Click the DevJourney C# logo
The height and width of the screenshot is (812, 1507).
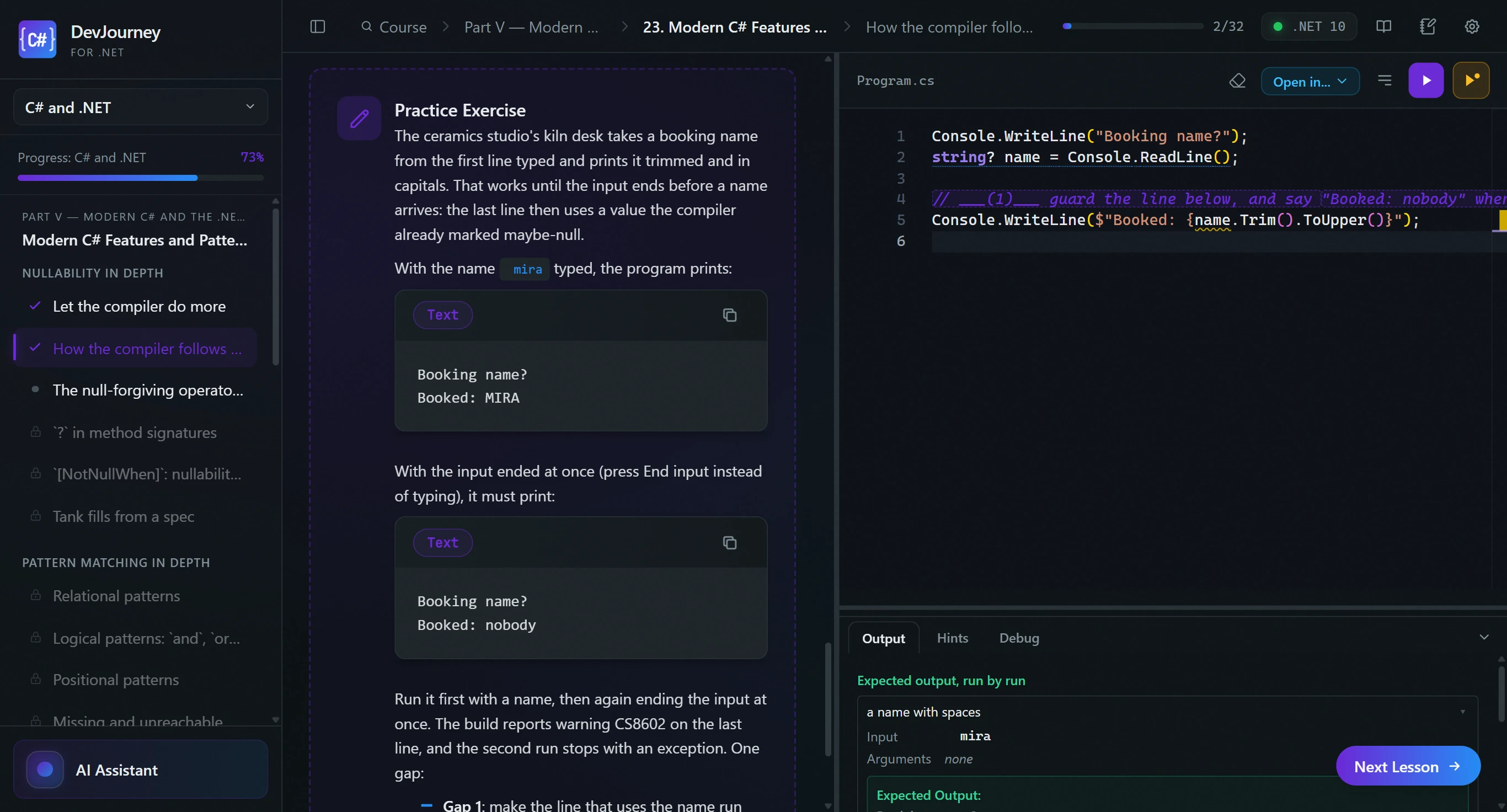point(38,39)
